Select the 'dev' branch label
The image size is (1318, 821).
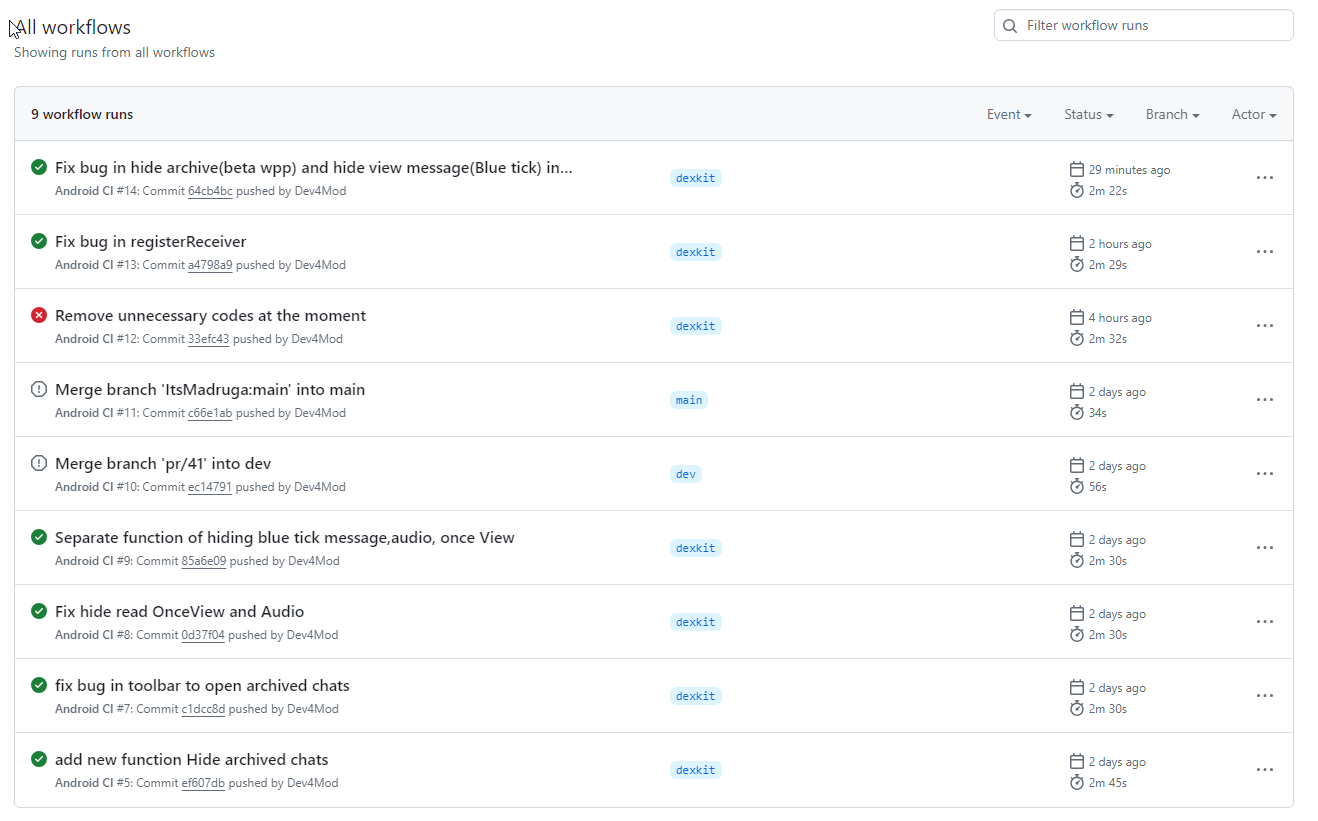point(686,474)
